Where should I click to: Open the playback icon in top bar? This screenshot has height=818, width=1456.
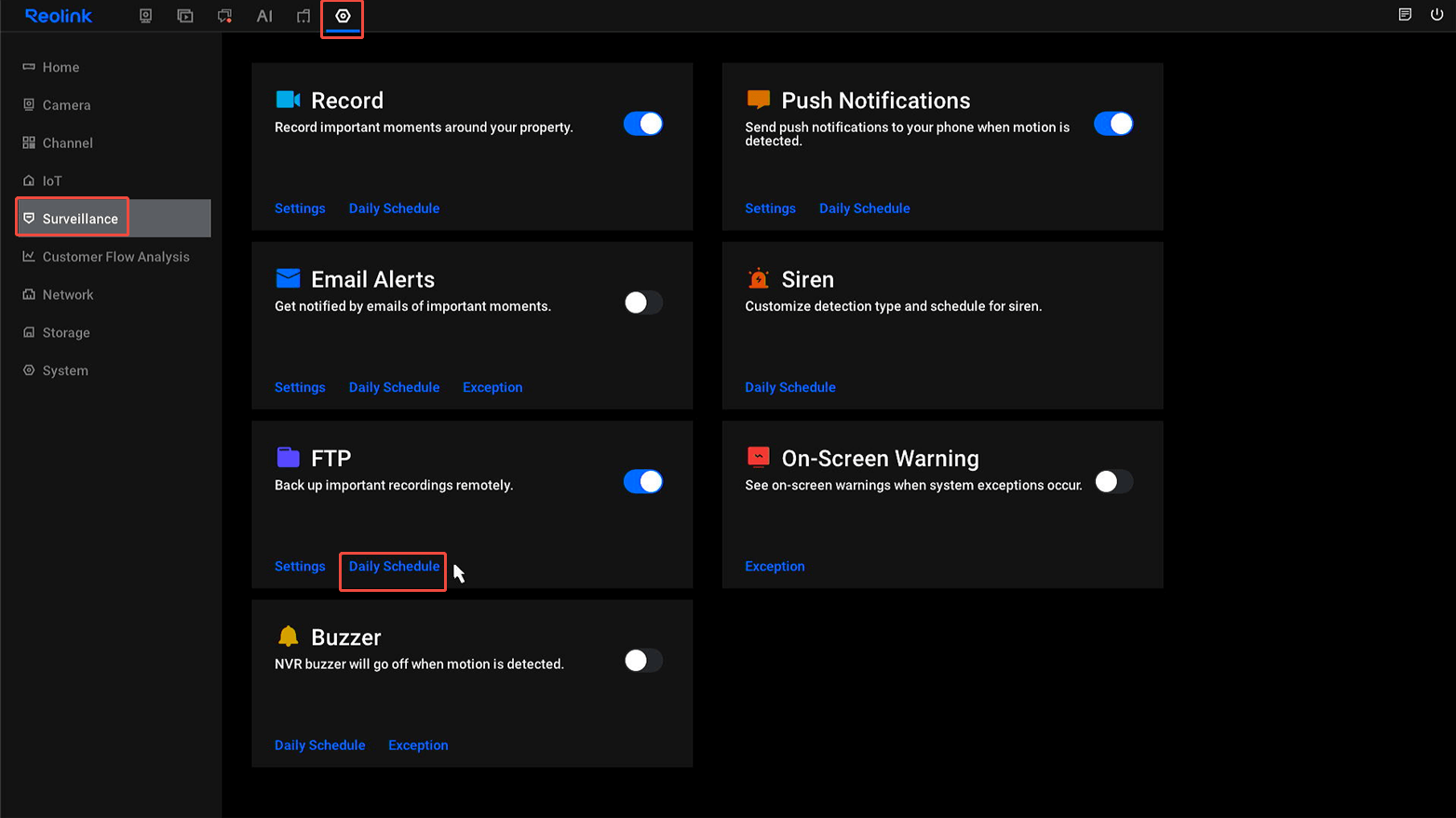[185, 16]
